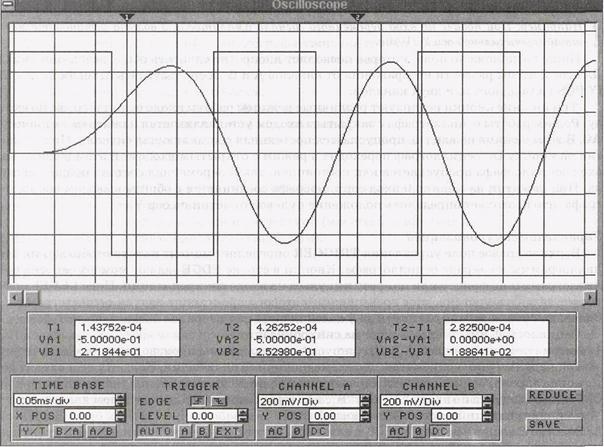The image size is (604, 447).
Task: Click Channel B Y POS field
Action: pyautogui.click(x=456, y=416)
